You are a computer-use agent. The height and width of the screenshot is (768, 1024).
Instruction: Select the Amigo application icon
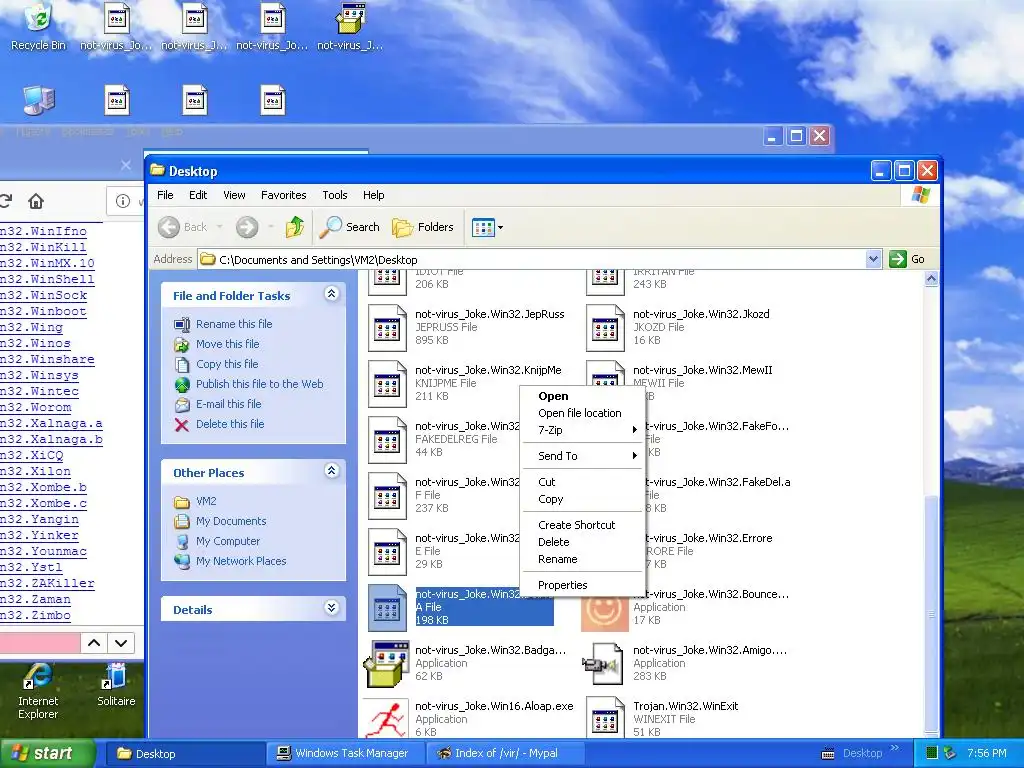pos(603,664)
